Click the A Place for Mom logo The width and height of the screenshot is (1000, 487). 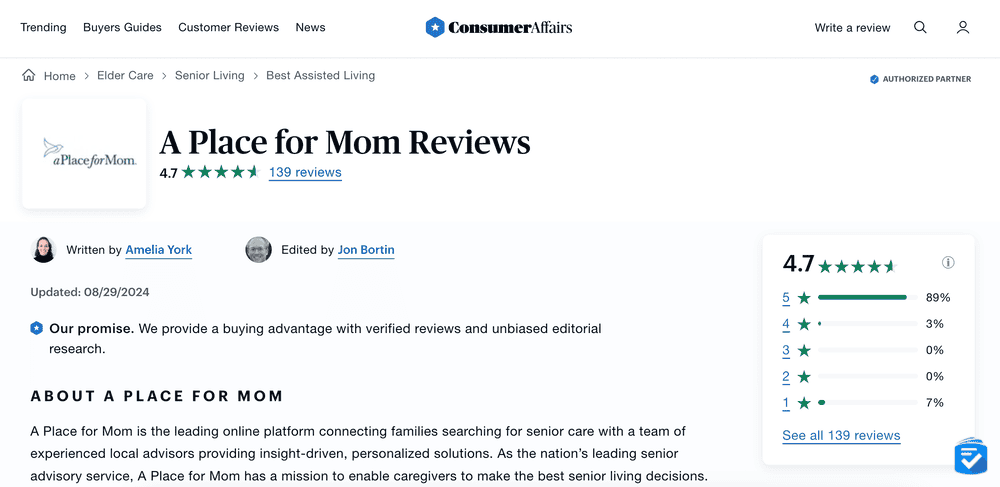[84, 154]
